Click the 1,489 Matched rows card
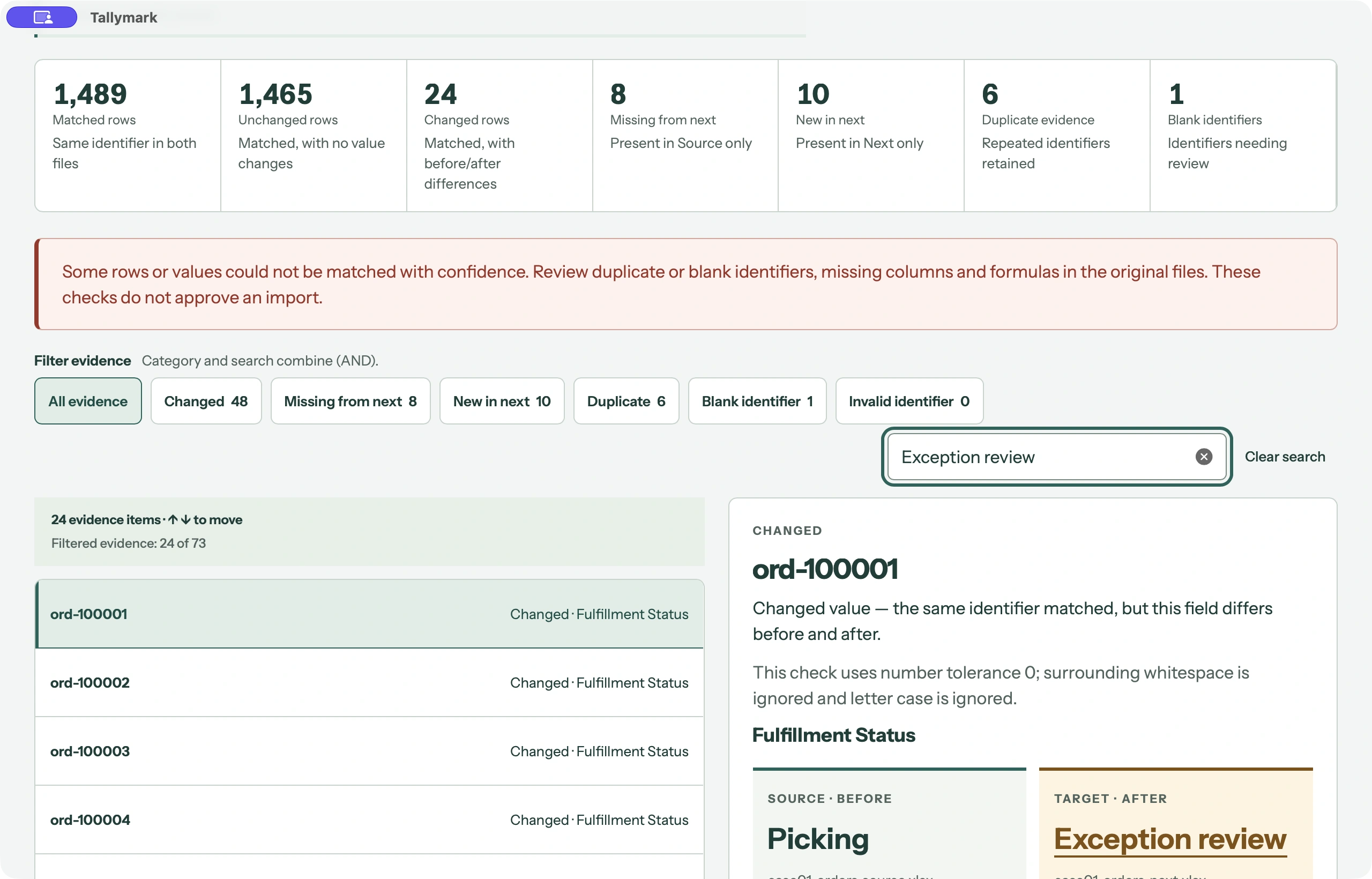 (128, 136)
